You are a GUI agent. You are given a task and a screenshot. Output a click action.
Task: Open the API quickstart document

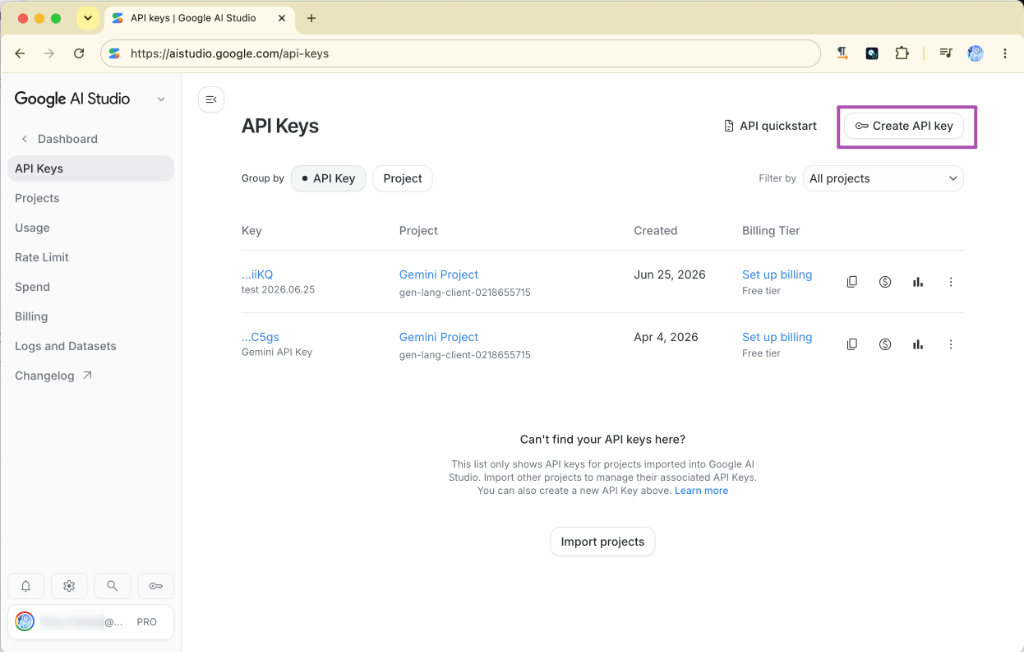tap(771, 126)
